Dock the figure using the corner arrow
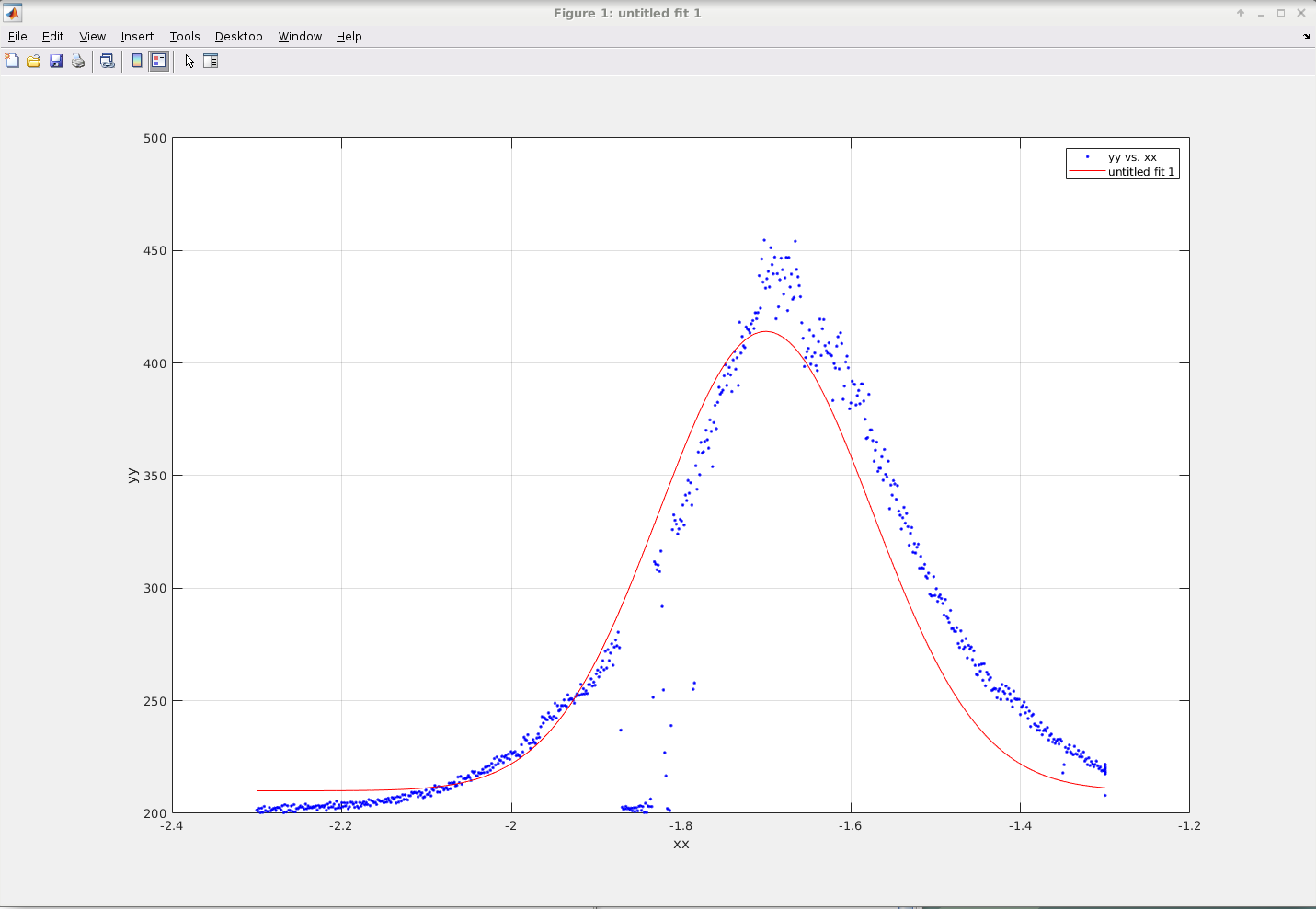The height and width of the screenshot is (909, 1316). click(1306, 37)
